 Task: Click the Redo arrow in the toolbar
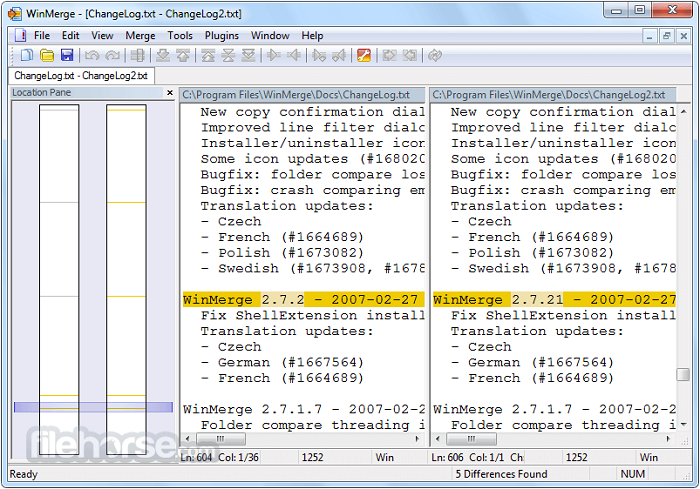[x=112, y=55]
